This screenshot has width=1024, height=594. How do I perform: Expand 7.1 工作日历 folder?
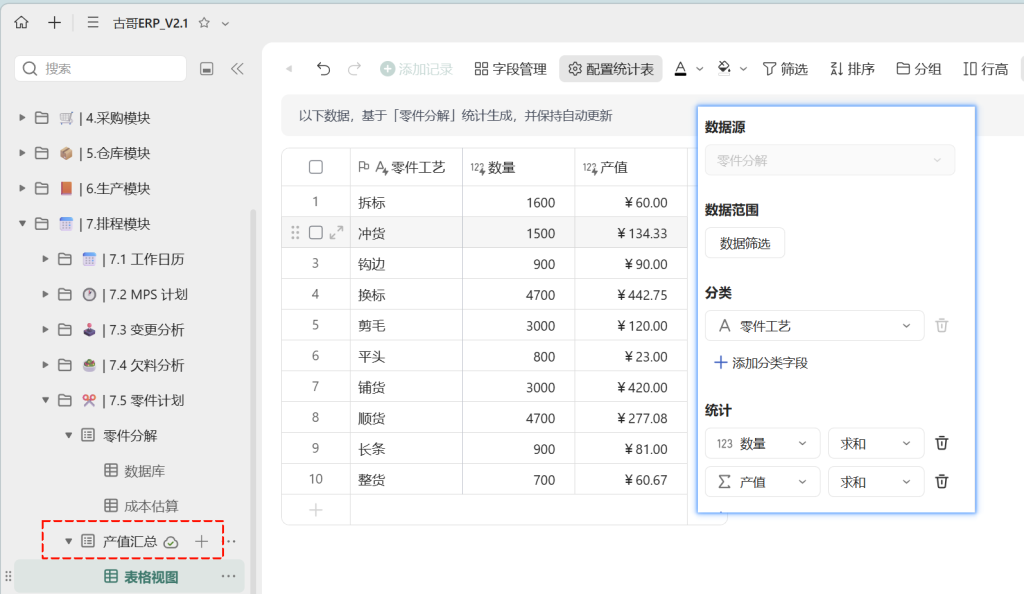pos(45,258)
